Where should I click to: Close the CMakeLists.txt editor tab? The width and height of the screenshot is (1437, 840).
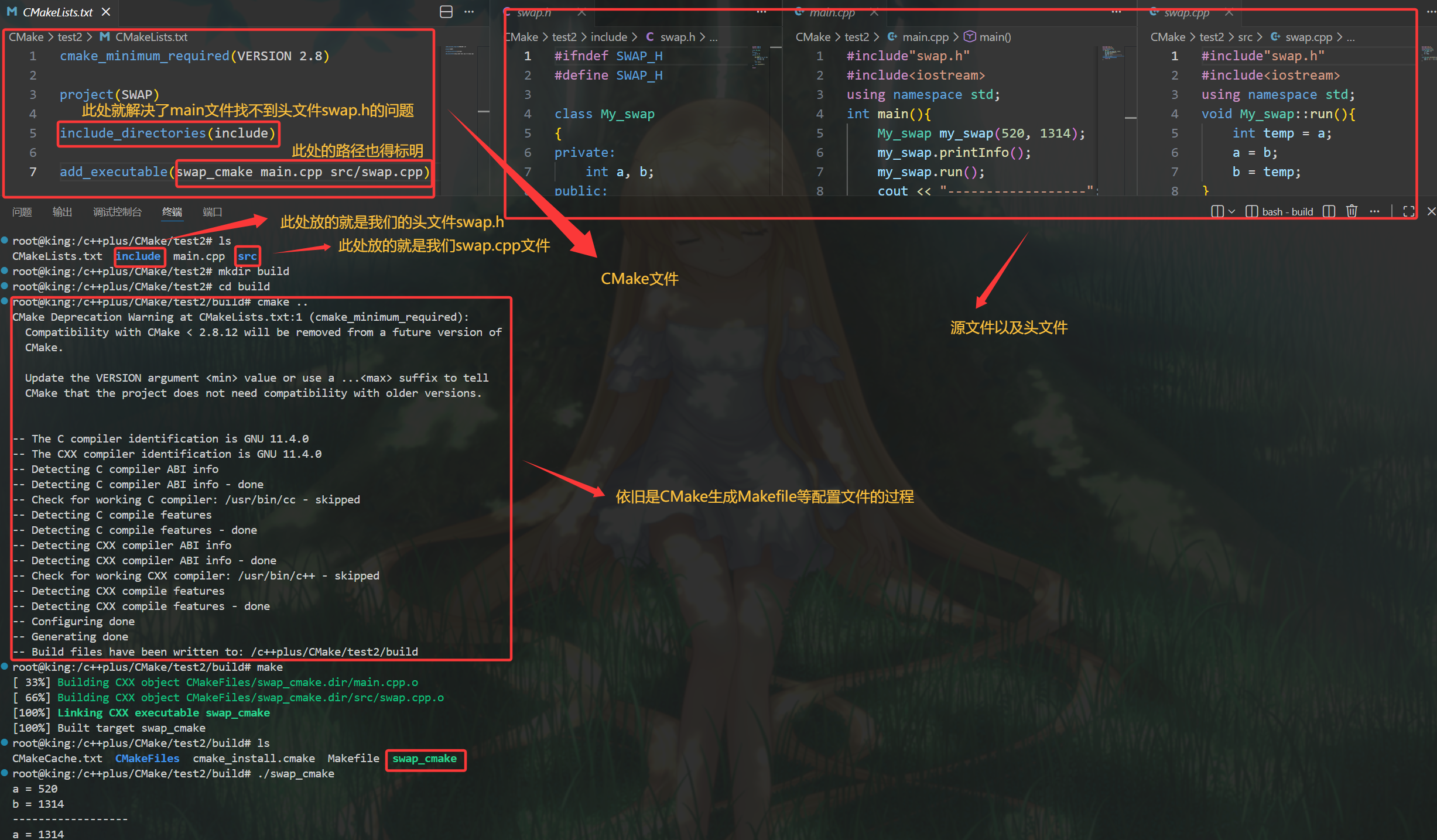pyautogui.click(x=106, y=12)
